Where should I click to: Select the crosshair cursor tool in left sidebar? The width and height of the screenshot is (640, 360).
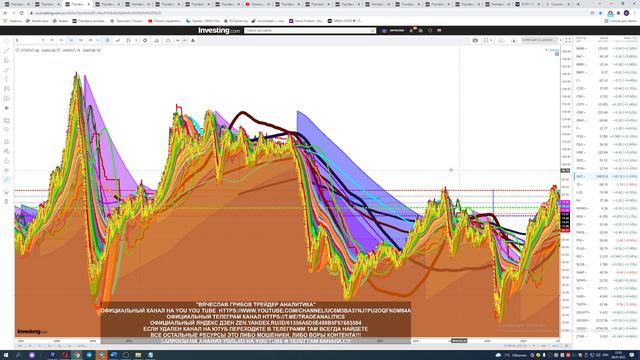tap(7, 41)
